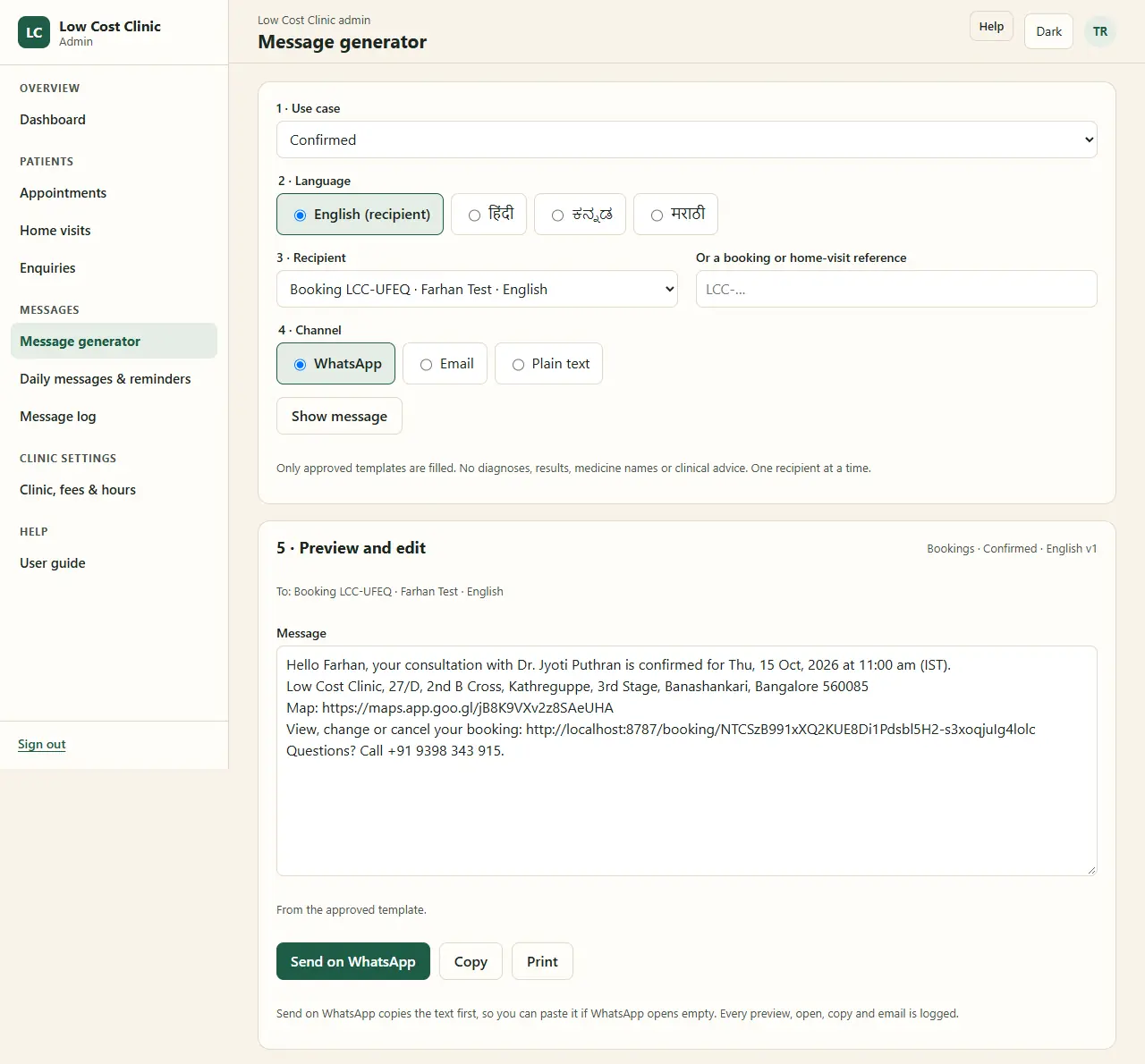Open the TR user avatar
1145x1064 pixels.
[1100, 31]
